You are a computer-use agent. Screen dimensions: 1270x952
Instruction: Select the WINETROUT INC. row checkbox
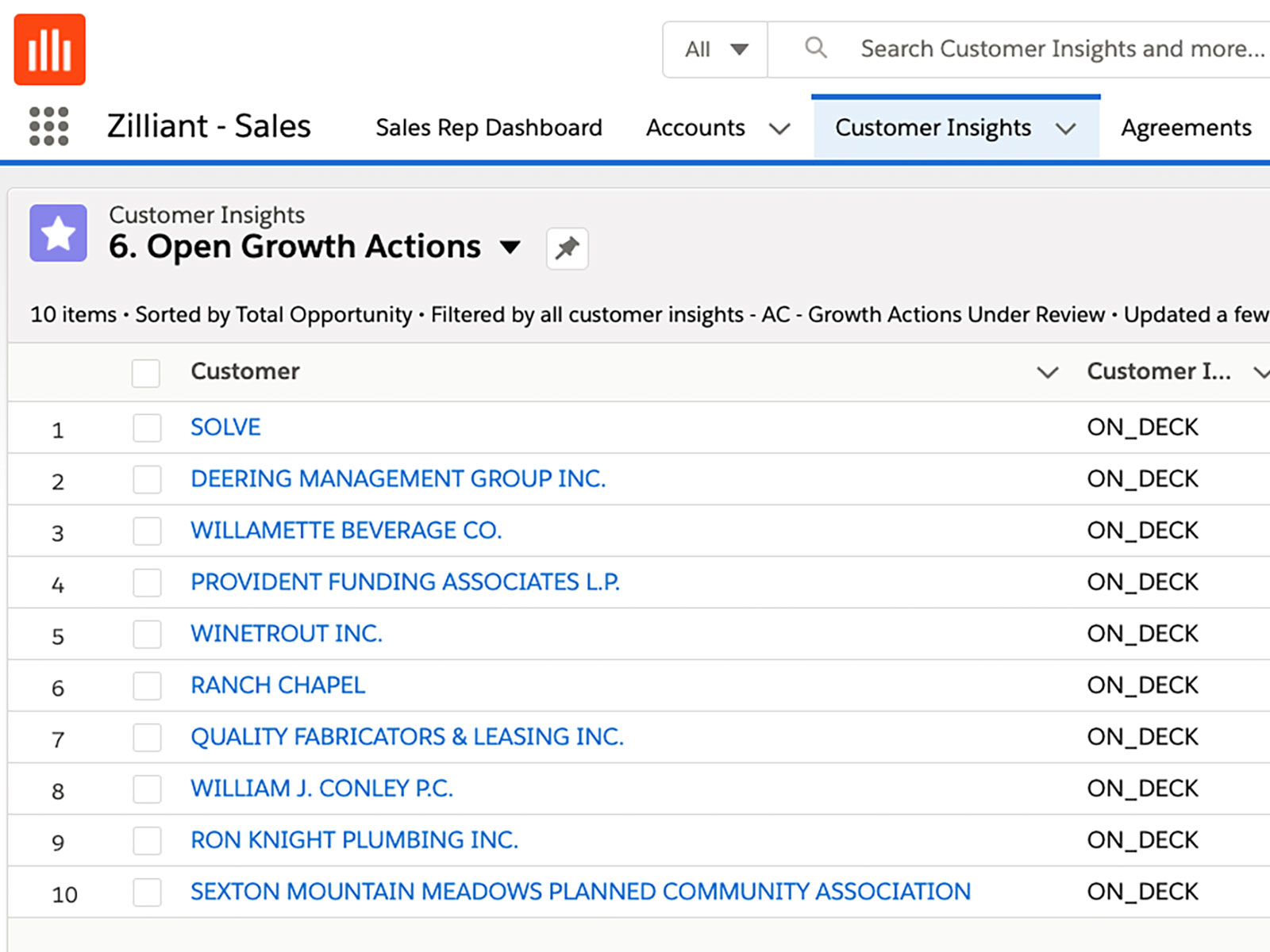pos(147,634)
